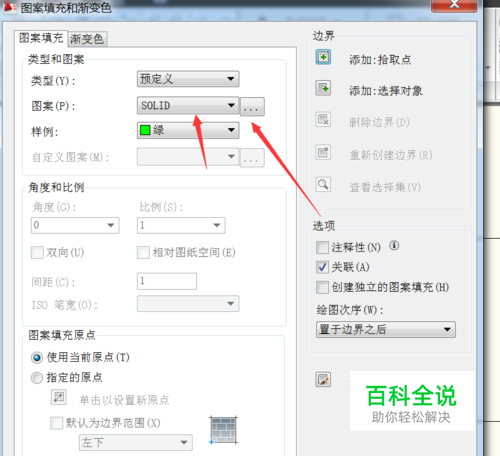
Task: Click the Add: Pick Points icon (添加:拾取点)
Action: coord(323,57)
